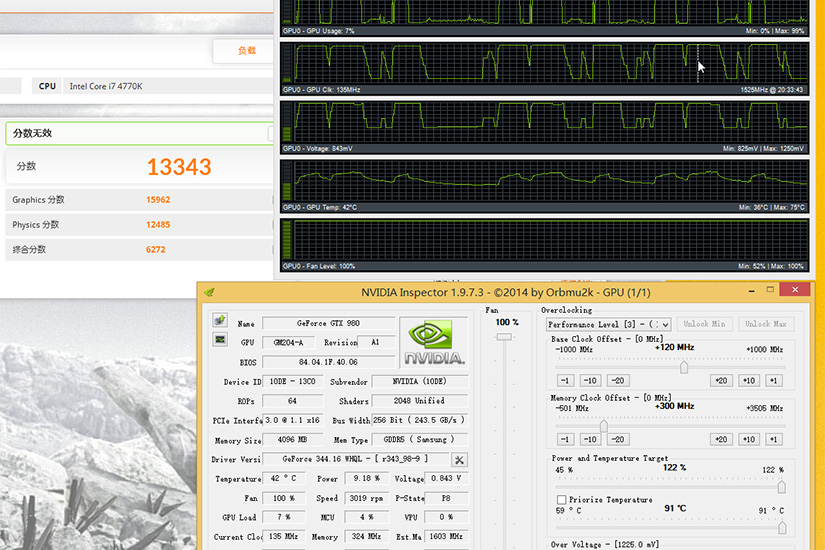
Task: Click the Shaders field 2048 Unified
Action: pyautogui.click(x=419, y=401)
